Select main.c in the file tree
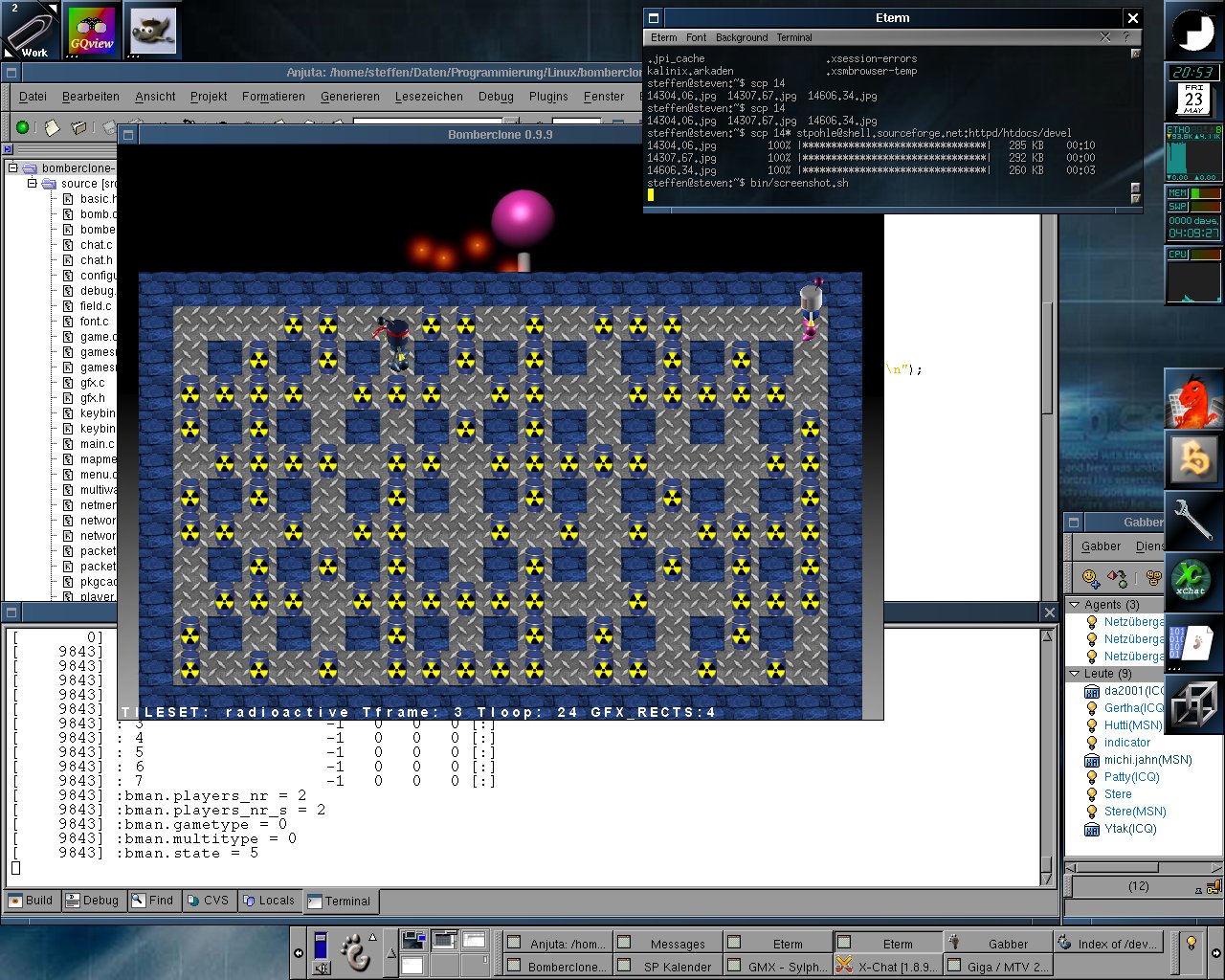 [97, 444]
